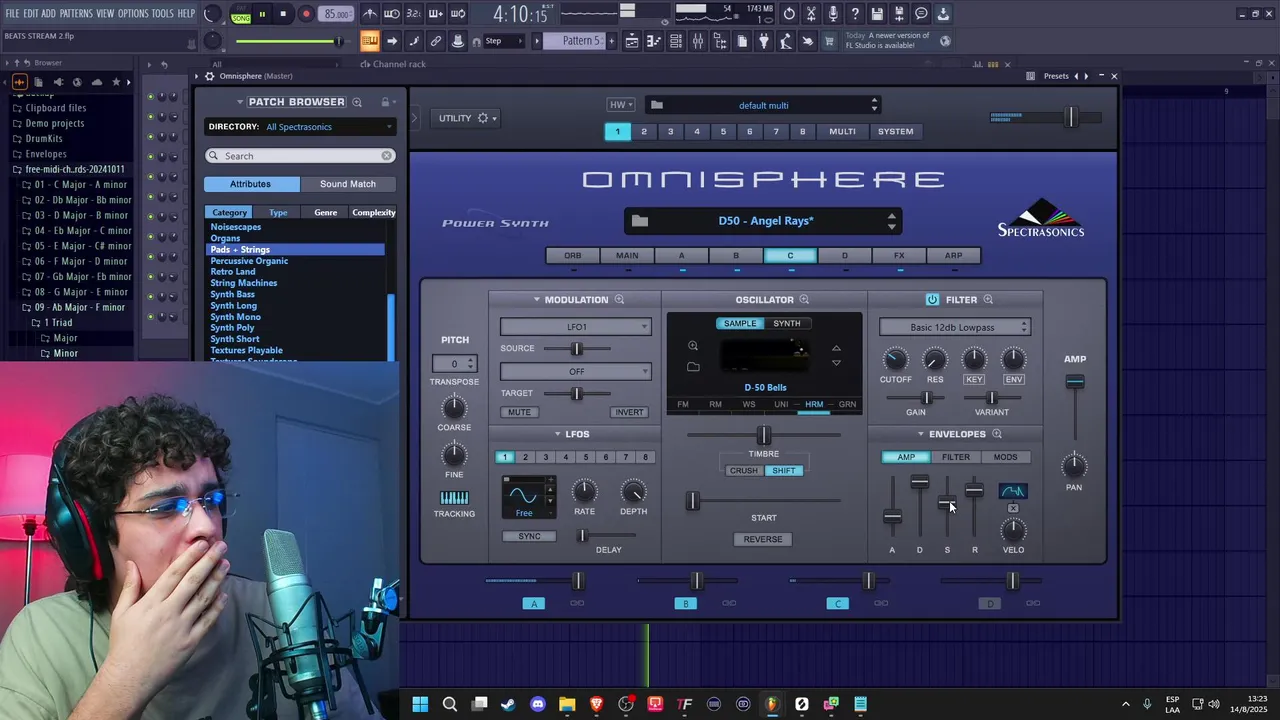This screenshot has height=720, width=1280.
Task: Open File Explorer from the taskbar
Action: pyautogui.click(x=567, y=704)
